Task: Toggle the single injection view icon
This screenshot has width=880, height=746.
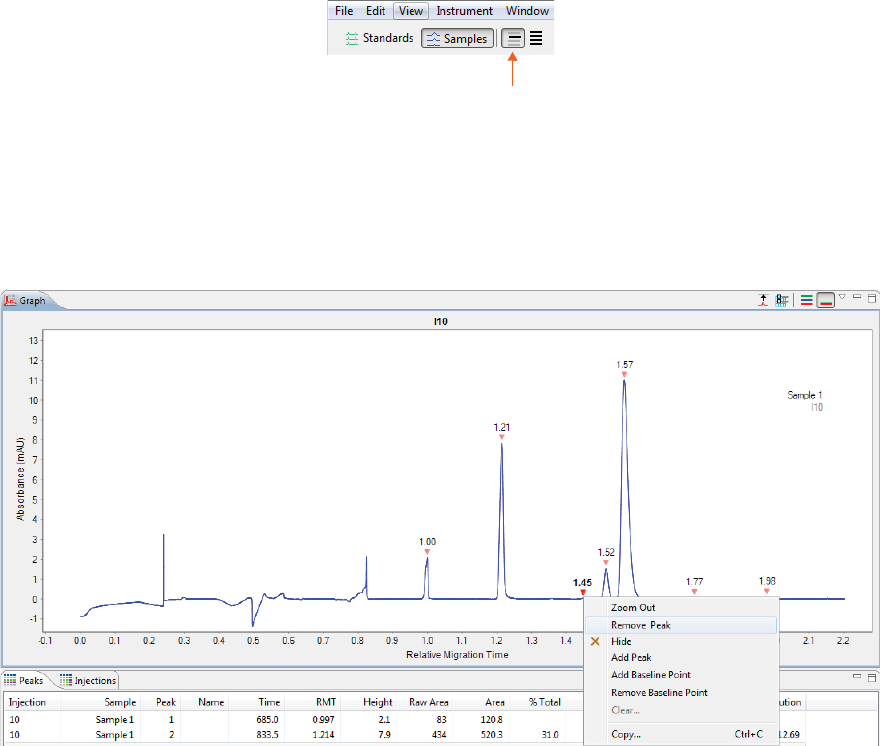Action: coord(513,39)
